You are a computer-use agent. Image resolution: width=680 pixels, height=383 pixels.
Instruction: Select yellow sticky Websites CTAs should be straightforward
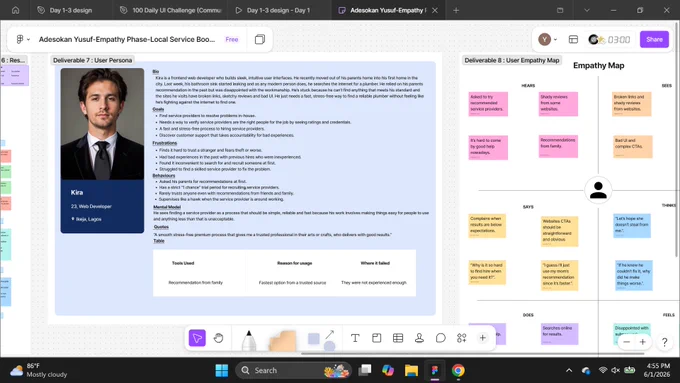[559, 231]
